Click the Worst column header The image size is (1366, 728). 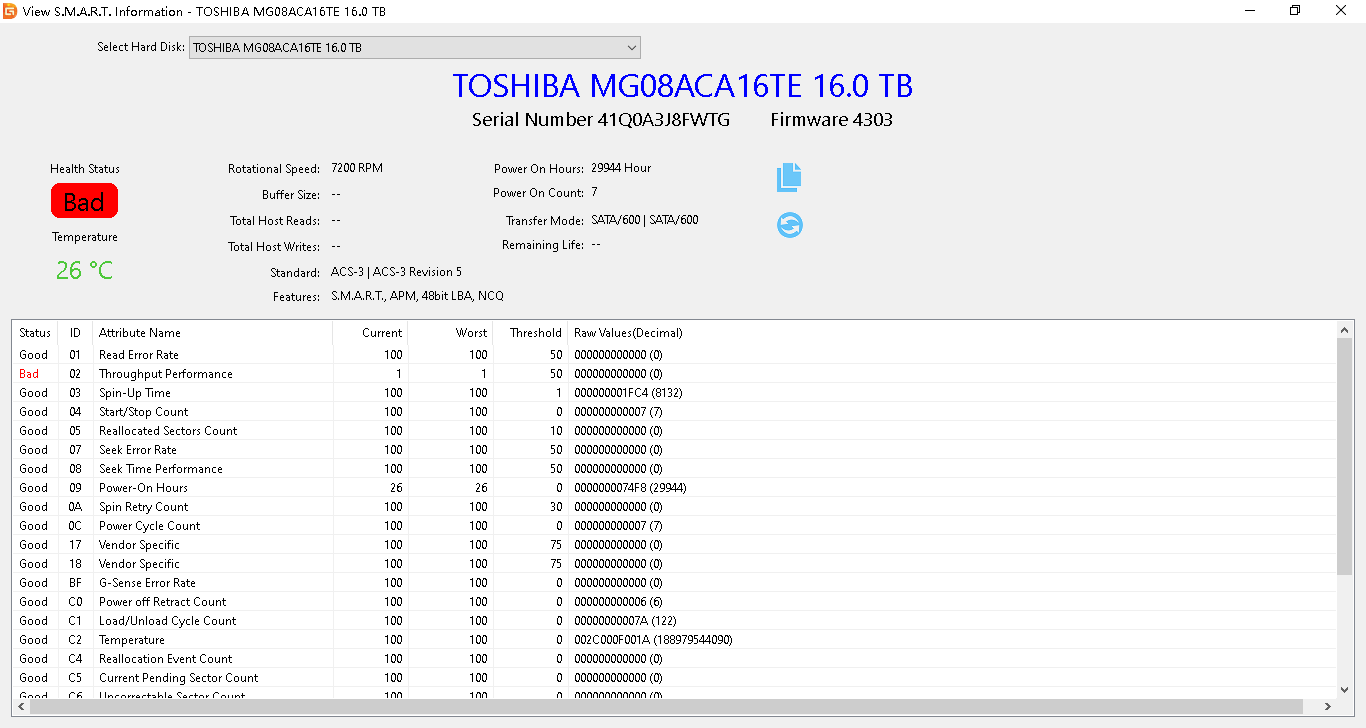coord(448,333)
